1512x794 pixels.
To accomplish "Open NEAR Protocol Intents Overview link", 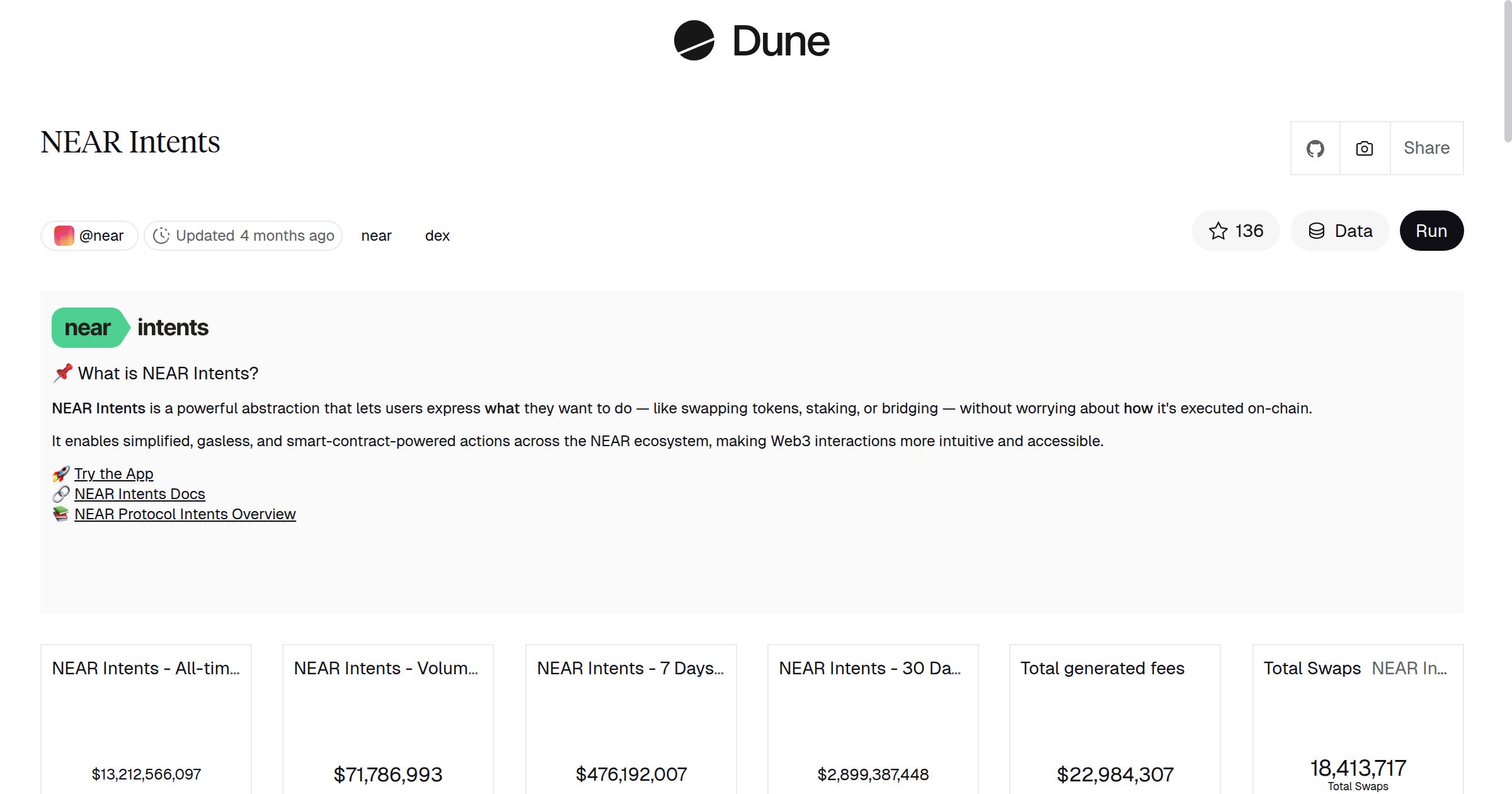I will (185, 514).
